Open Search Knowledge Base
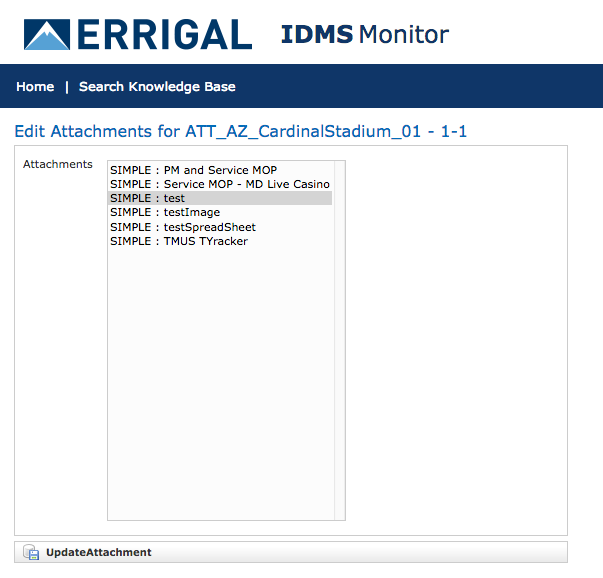 pos(157,87)
